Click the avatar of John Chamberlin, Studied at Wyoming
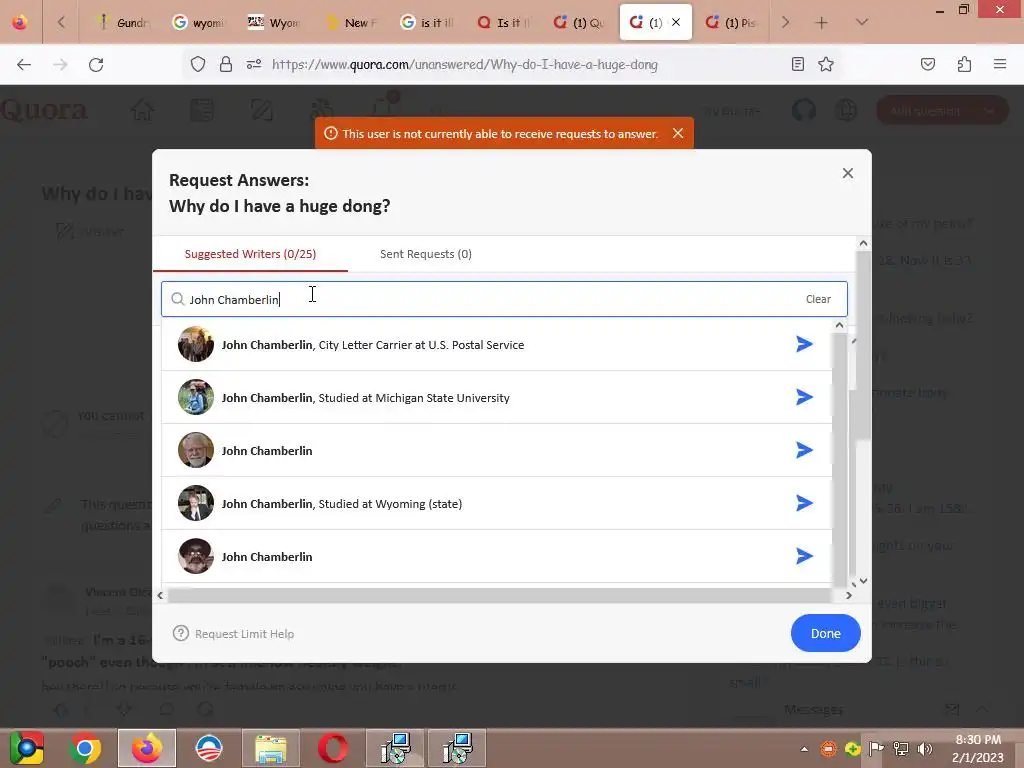 [196, 503]
